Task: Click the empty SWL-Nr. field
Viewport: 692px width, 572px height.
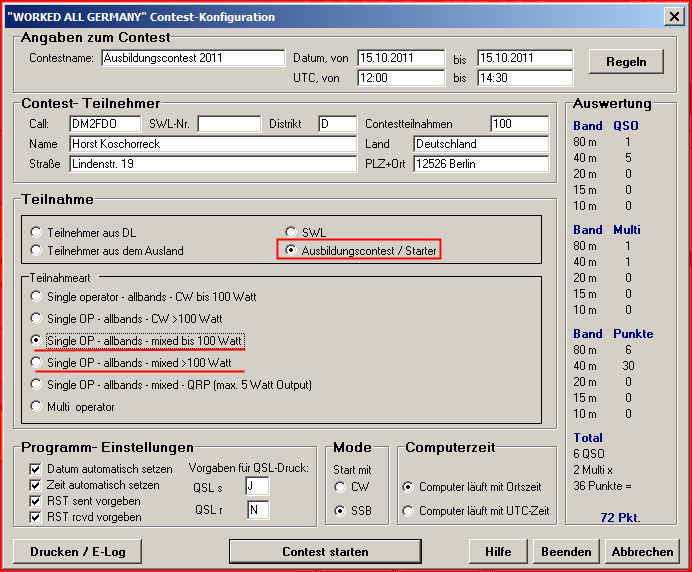Action: (229, 124)
